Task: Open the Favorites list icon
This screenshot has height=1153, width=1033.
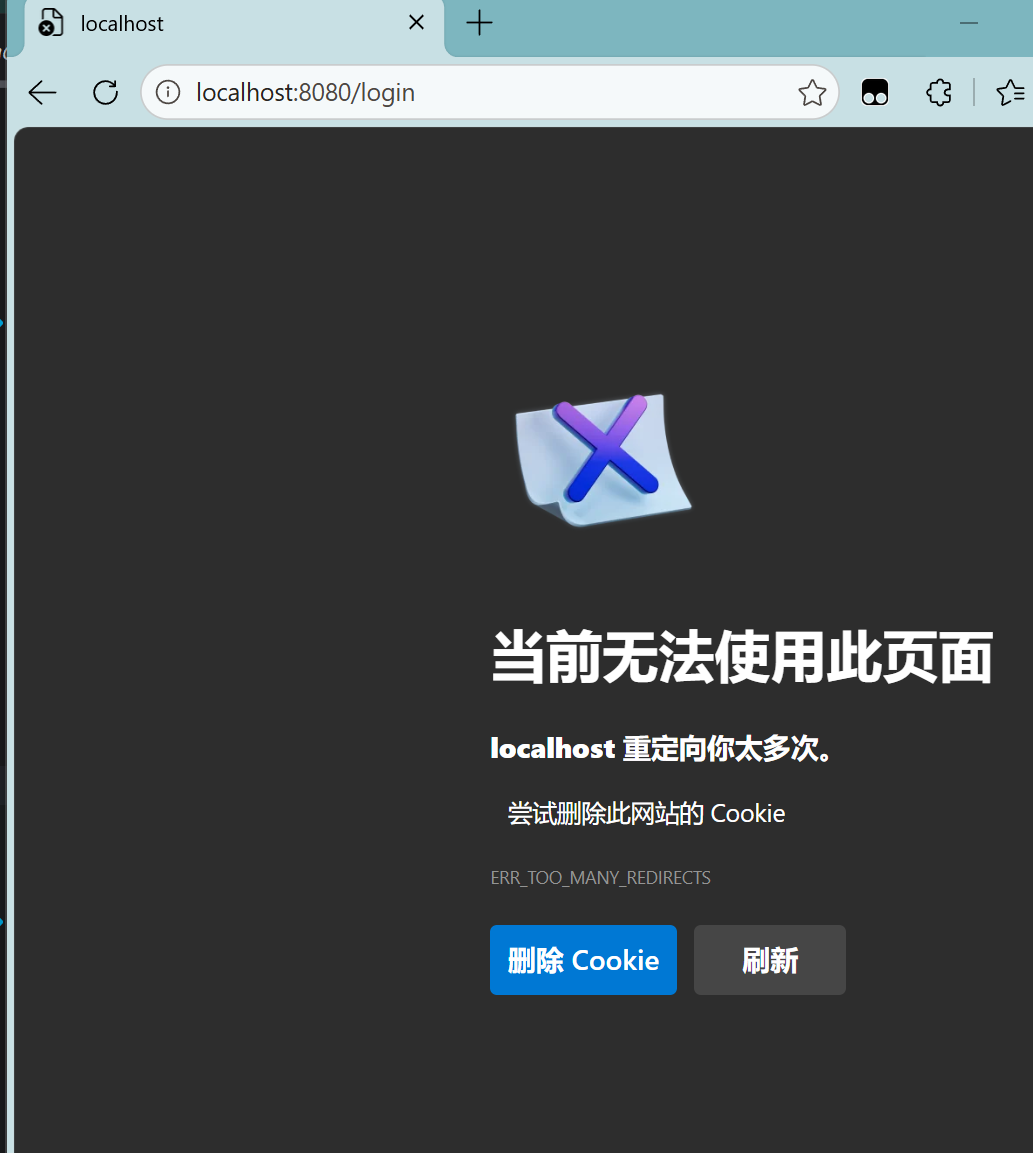Action: (x=1011, y=93)
